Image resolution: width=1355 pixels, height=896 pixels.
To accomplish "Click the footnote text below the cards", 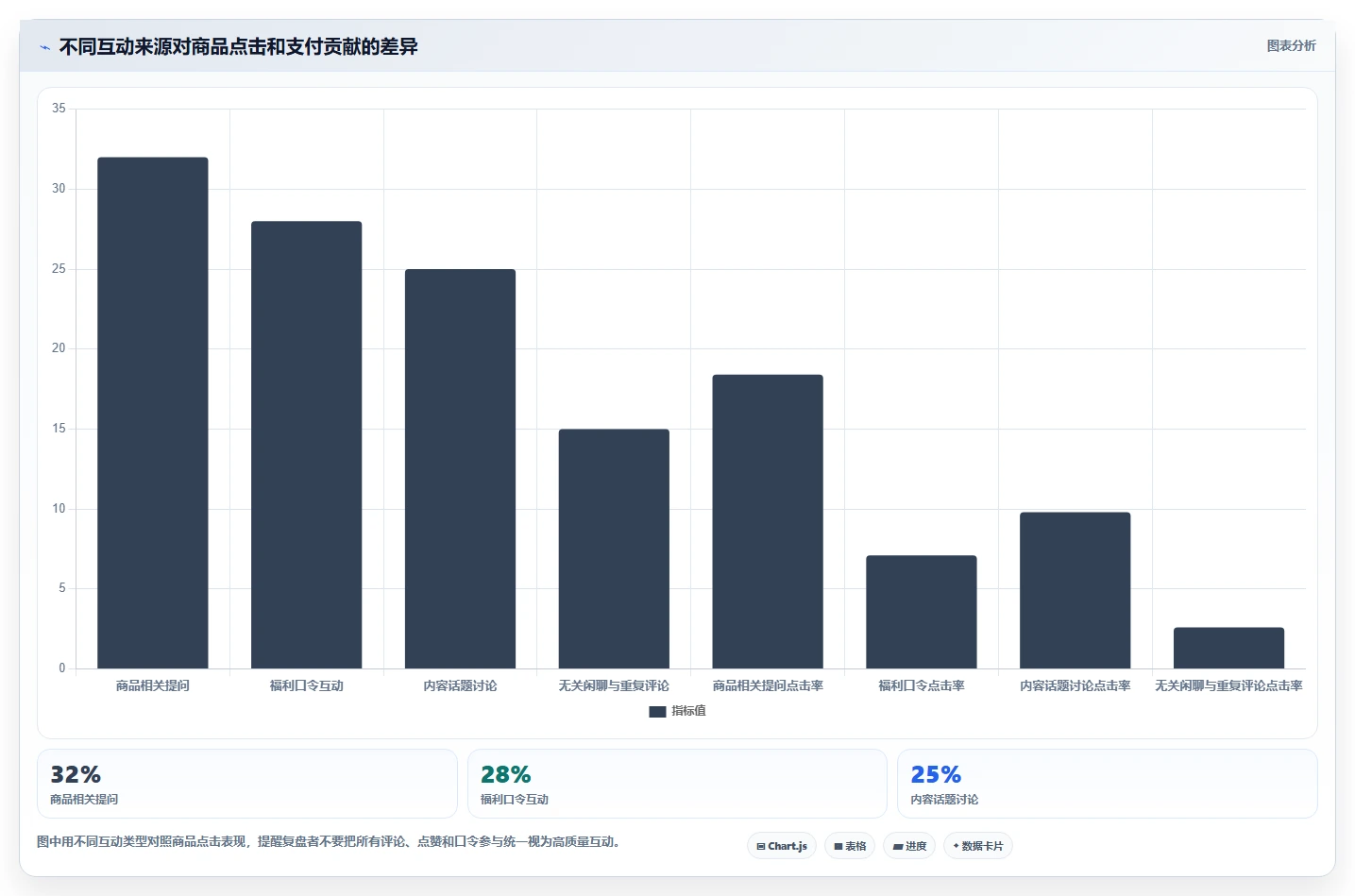I will pos(330,841).
